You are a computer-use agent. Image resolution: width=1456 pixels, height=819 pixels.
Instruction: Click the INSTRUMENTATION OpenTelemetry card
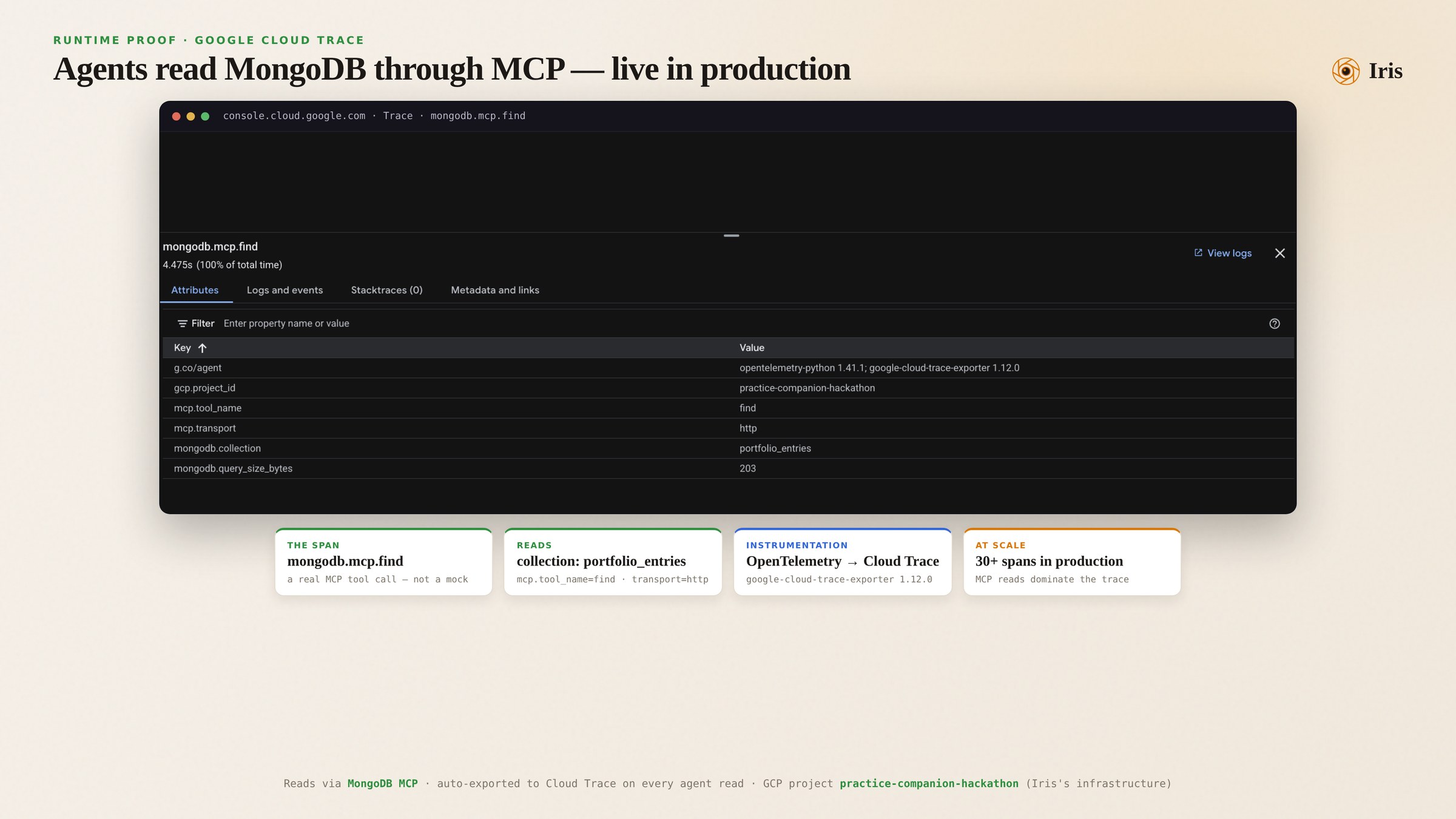coord(843,562)
